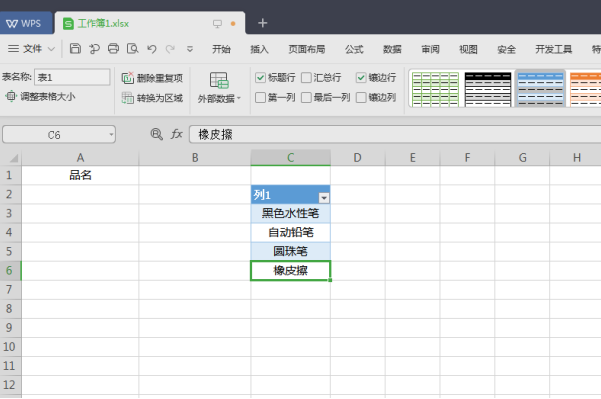Click the fx insert function icon
601x399 pixels.
click(176, 134)
